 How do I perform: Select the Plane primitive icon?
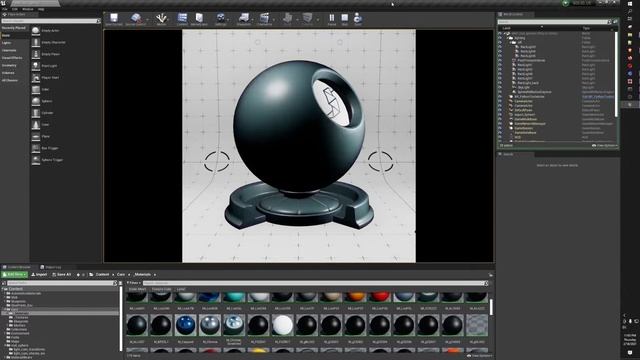point(36,136)
